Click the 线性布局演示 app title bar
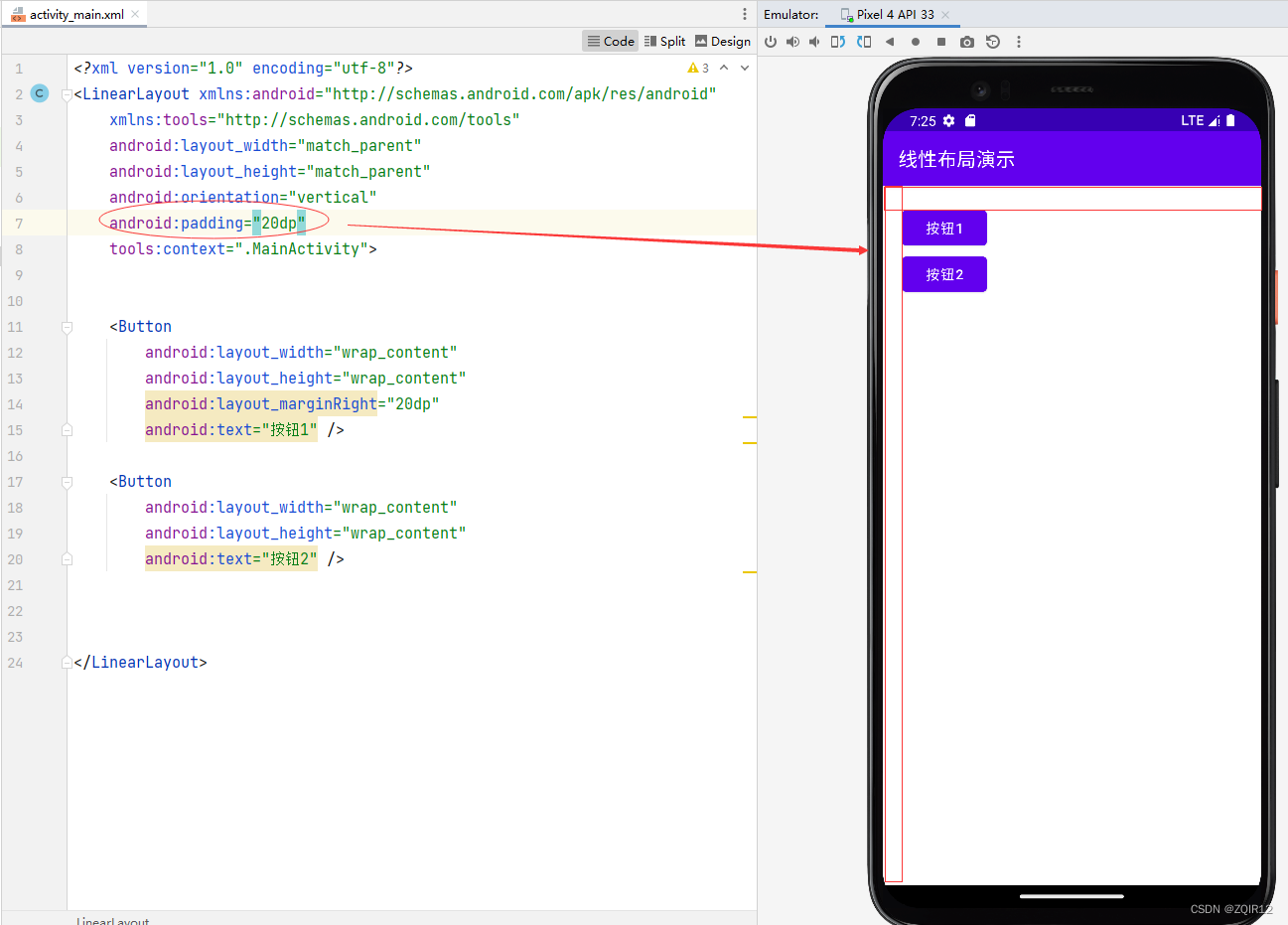 coord(1072,159)
